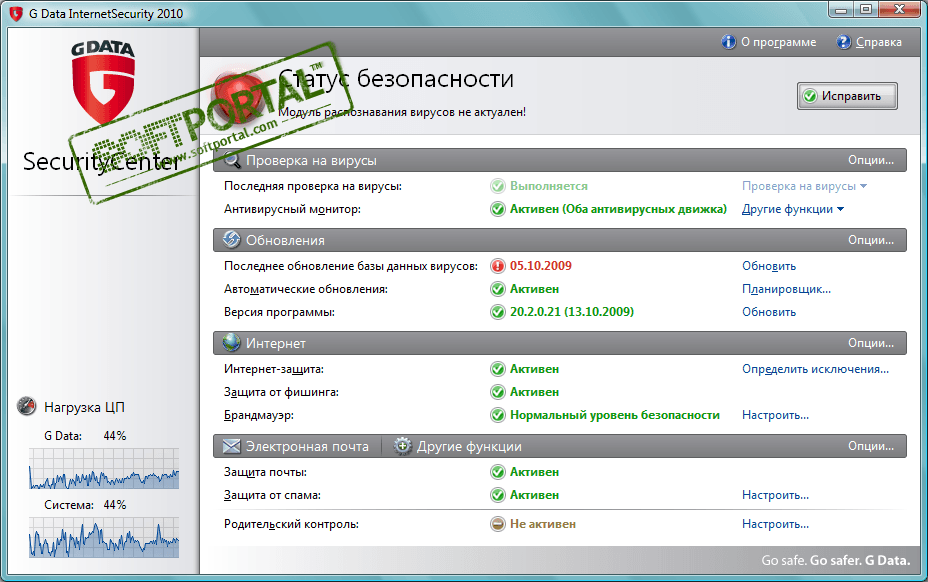Maximize the G Data InternetSecurity window
Image resolution: width=928 pixels, height=582 pixels.
866,9
